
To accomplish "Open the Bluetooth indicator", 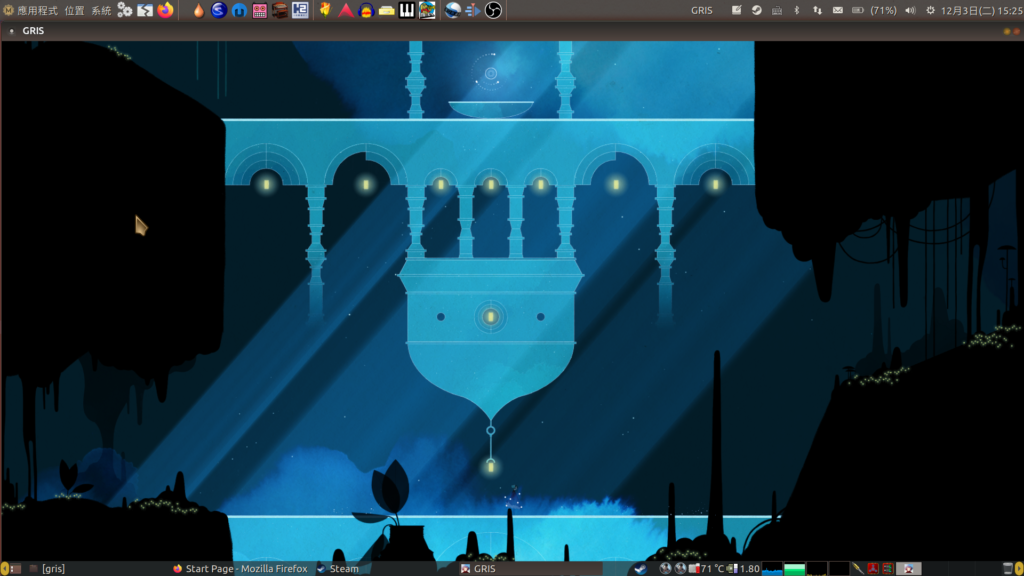I will (797, 10).
